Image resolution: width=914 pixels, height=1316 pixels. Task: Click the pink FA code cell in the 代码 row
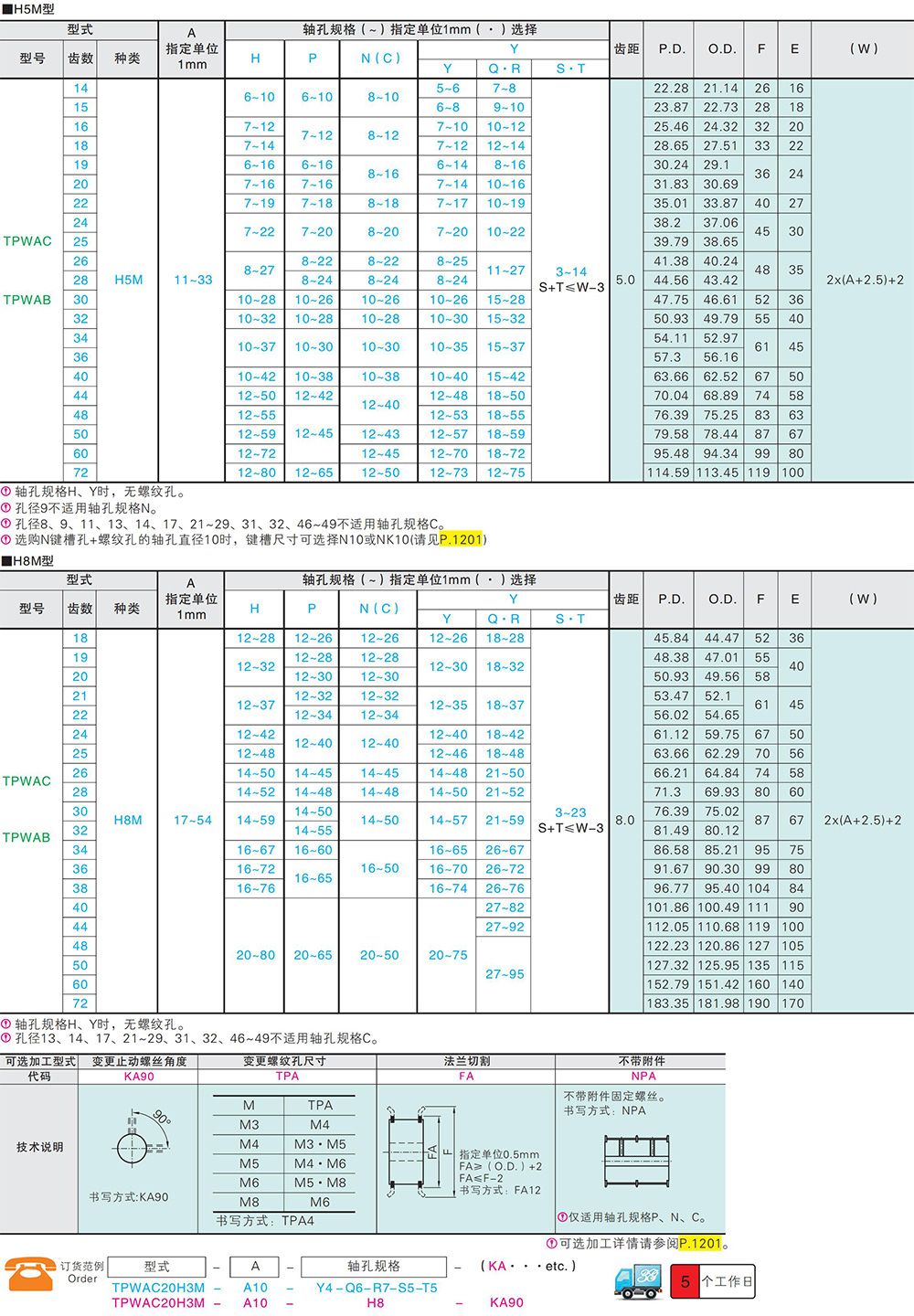(x=466, y=1077)
